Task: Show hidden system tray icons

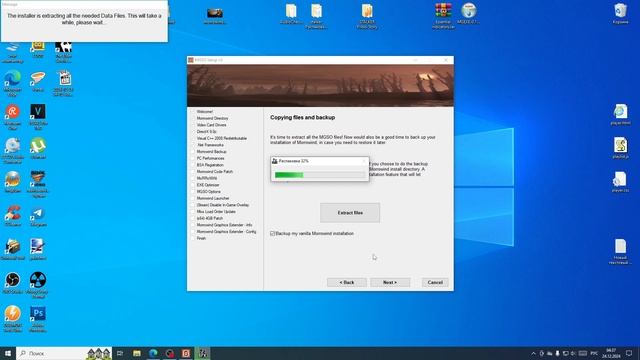Action: 533,353
